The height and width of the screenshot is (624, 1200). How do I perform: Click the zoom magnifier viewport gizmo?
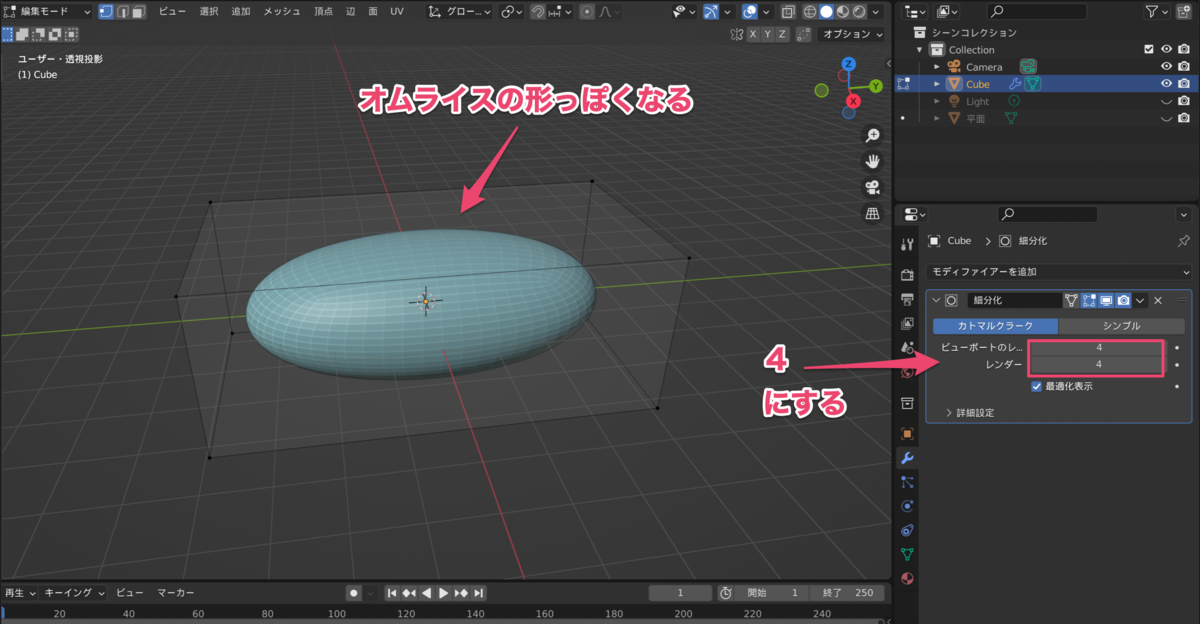[872, 135]
